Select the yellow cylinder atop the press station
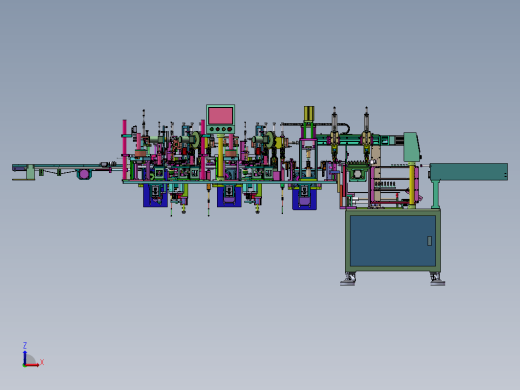Image resolution: width=520 pixels, height=390 pixels. [309, 114]
